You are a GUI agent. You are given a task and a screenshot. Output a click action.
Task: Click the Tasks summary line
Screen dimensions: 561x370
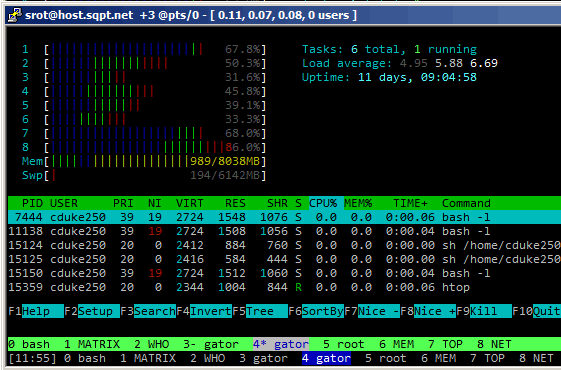pyautogui.click(x=390, y=49)
